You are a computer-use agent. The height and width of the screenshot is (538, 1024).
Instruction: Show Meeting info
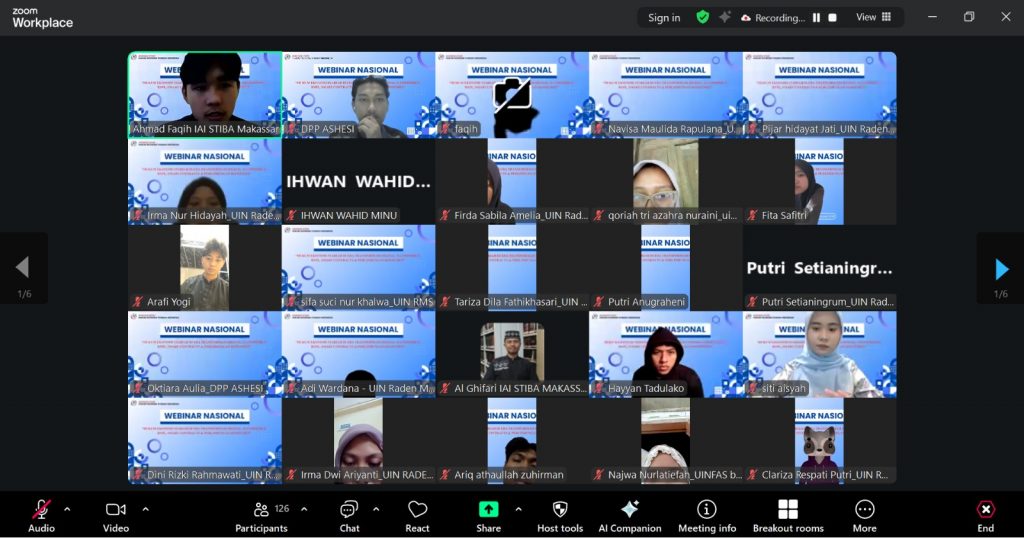pos(707,514)
